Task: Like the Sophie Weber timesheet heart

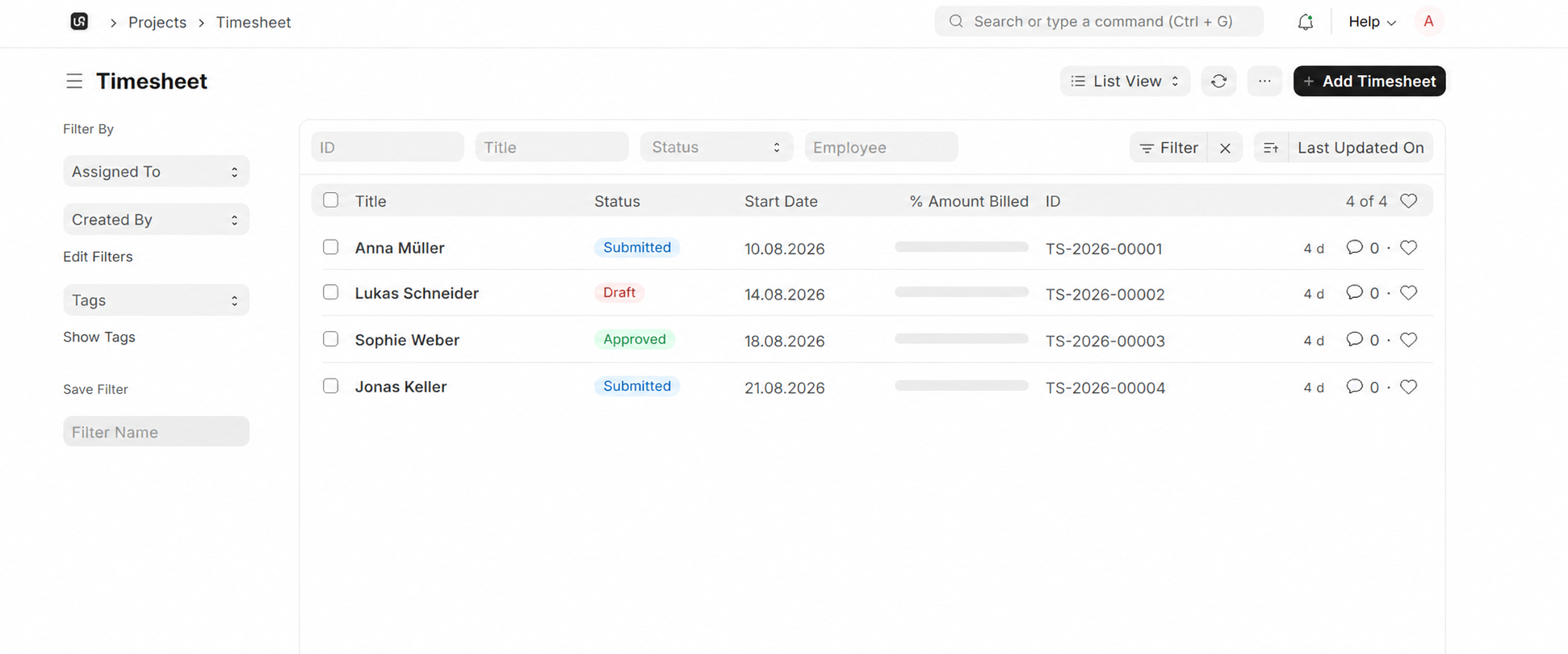Action: coord(1408,340)
